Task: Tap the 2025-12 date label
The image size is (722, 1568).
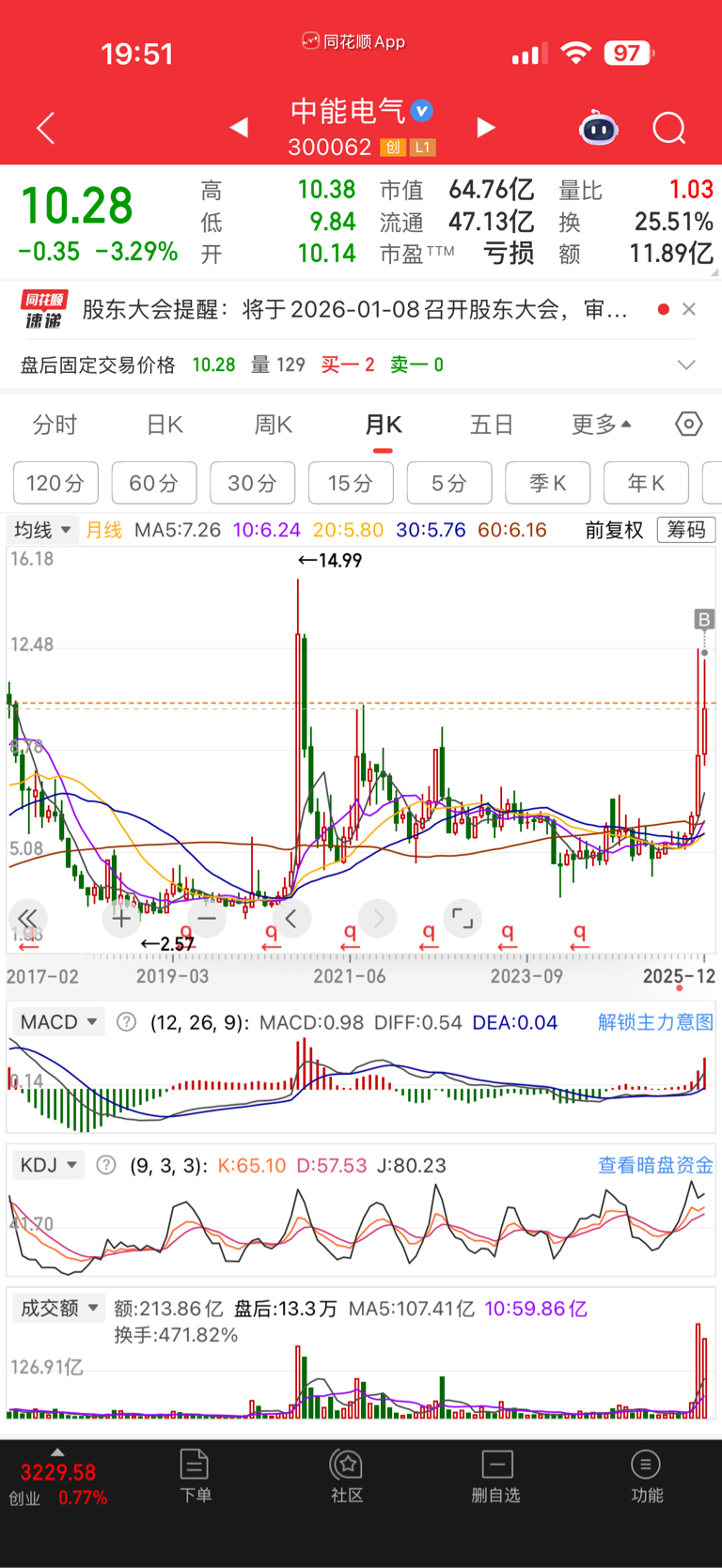Action: point(679,976)
